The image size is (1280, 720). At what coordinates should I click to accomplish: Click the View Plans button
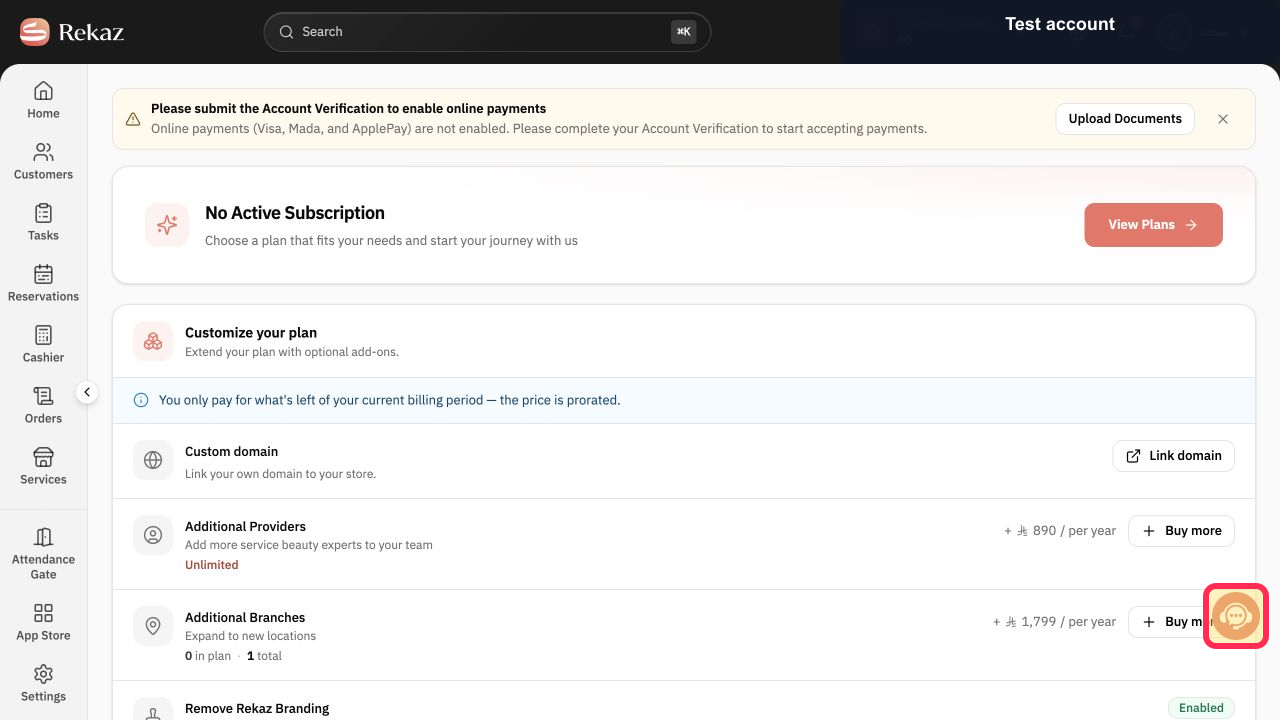1153,225
